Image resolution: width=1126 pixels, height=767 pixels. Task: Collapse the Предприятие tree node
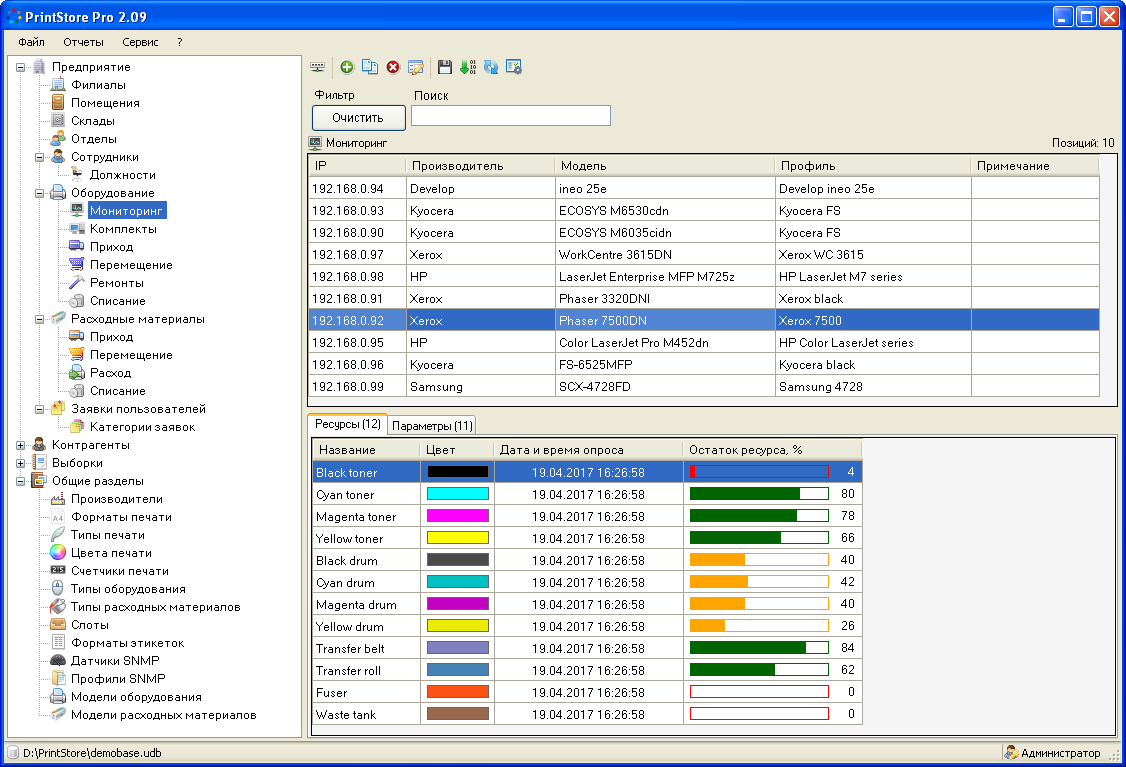click(21, 67)
